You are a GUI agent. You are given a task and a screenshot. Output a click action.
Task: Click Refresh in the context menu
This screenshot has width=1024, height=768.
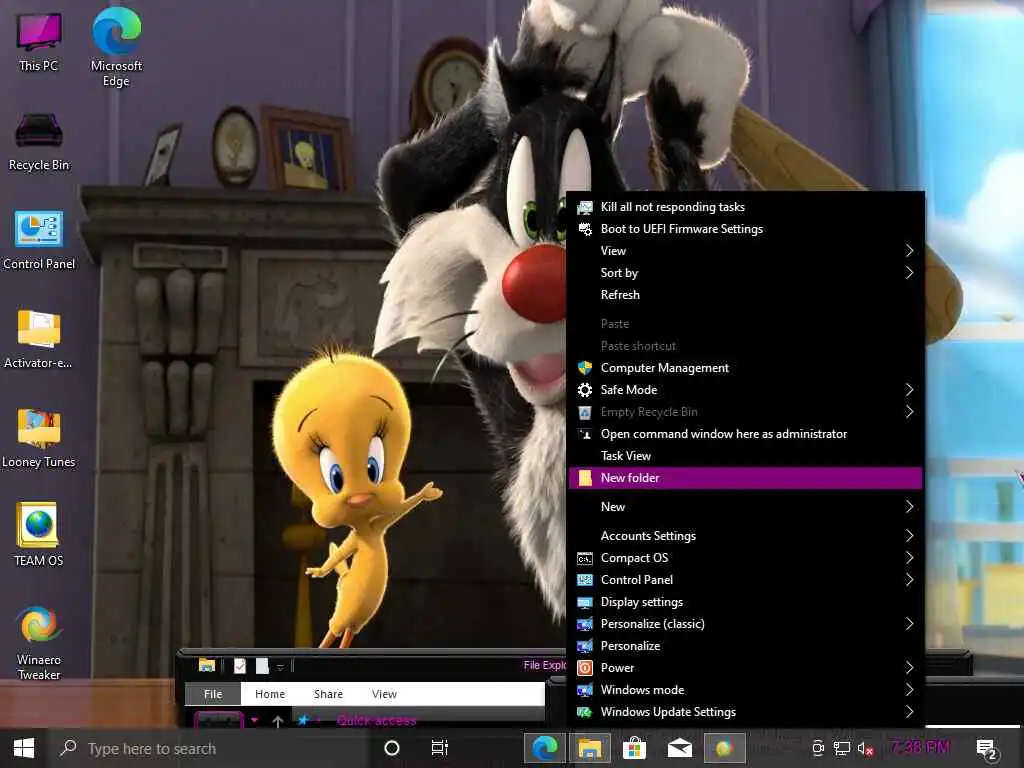[745, 295]
